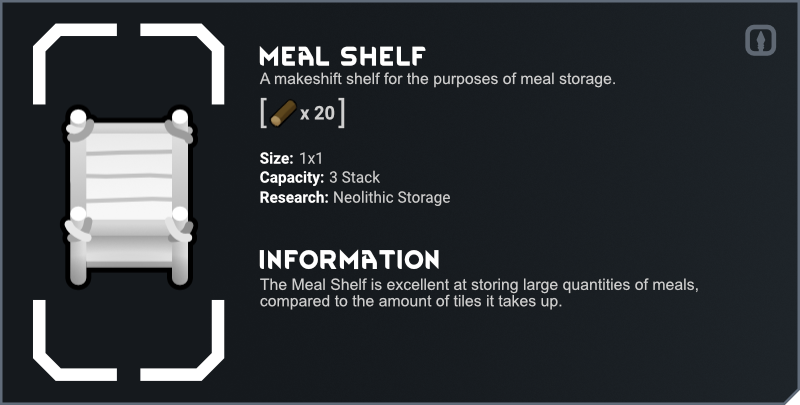This screenshot has width=800, height=405.
Task: Click the 'x 20' wood quantity
Action: [x=317, y=113]
